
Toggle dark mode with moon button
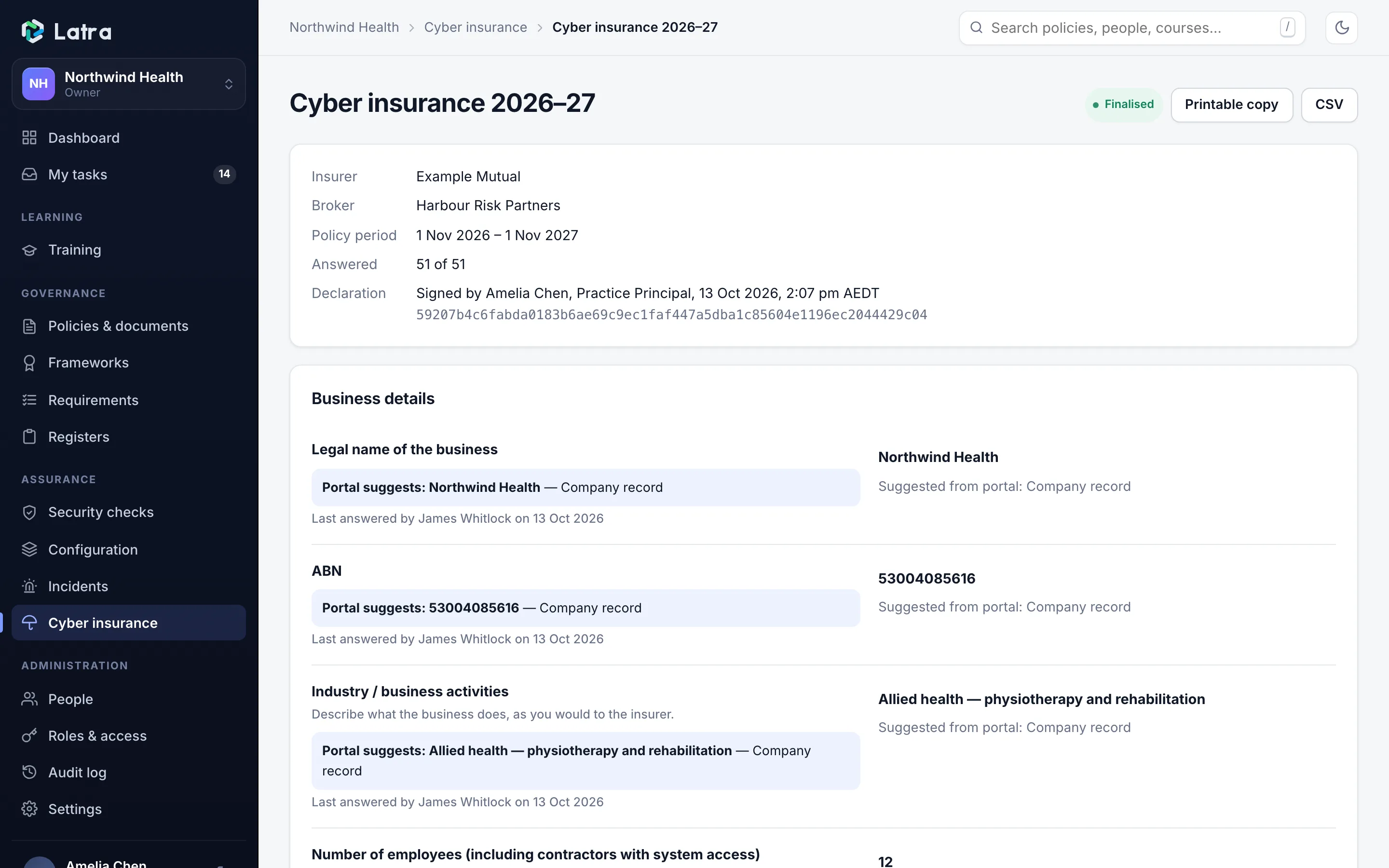pos(1341,27)
